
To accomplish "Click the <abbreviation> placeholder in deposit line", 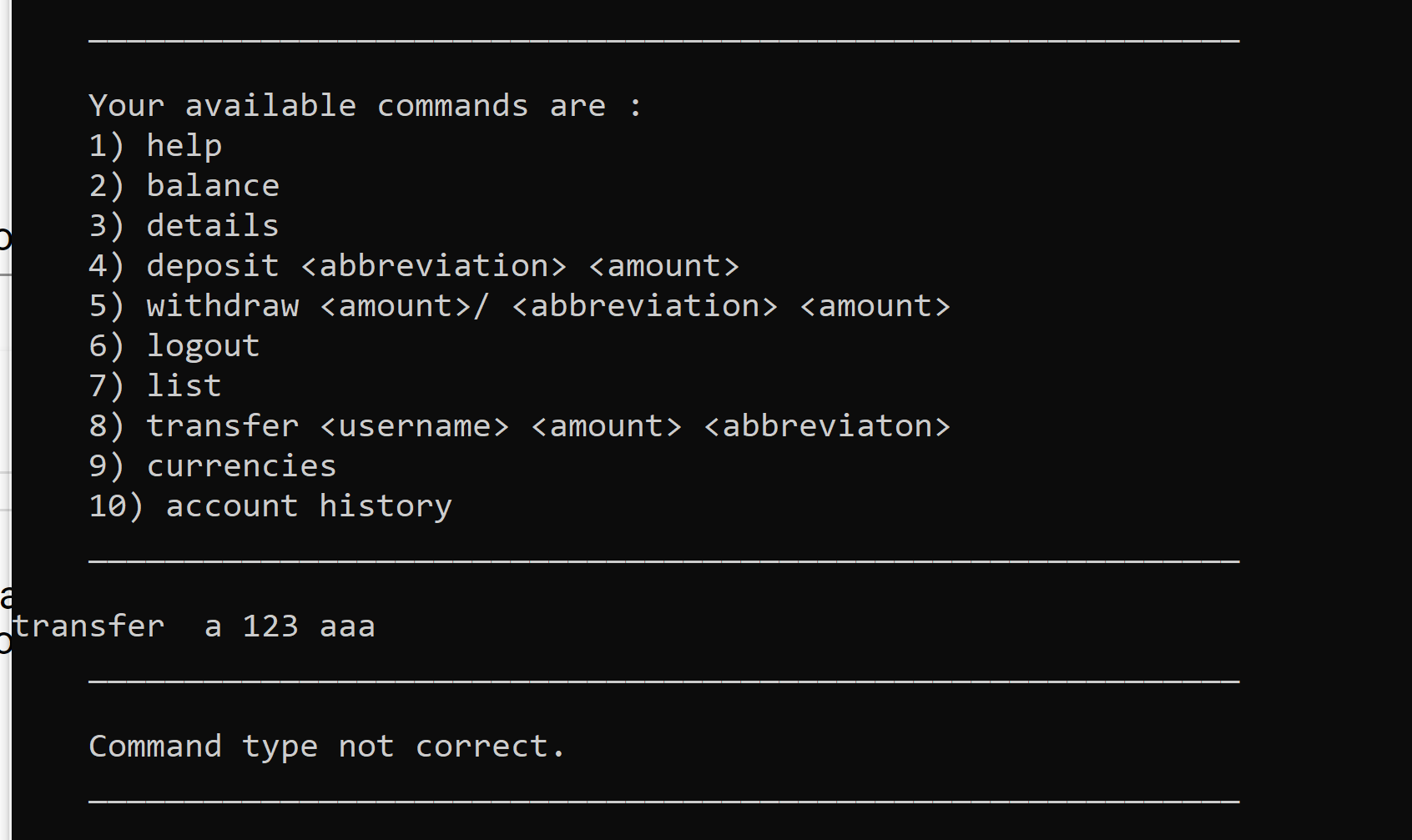I will click(433, 266).
